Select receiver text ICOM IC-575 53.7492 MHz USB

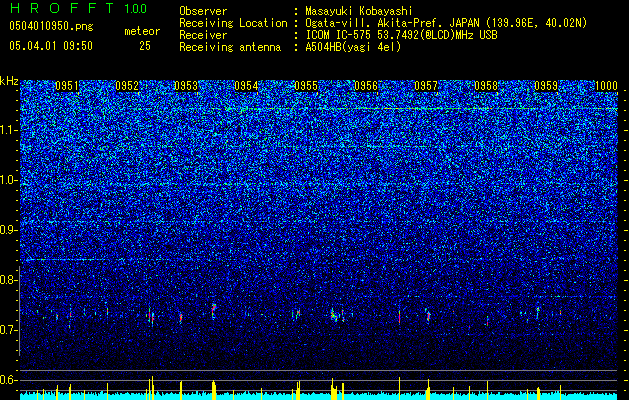401,35
